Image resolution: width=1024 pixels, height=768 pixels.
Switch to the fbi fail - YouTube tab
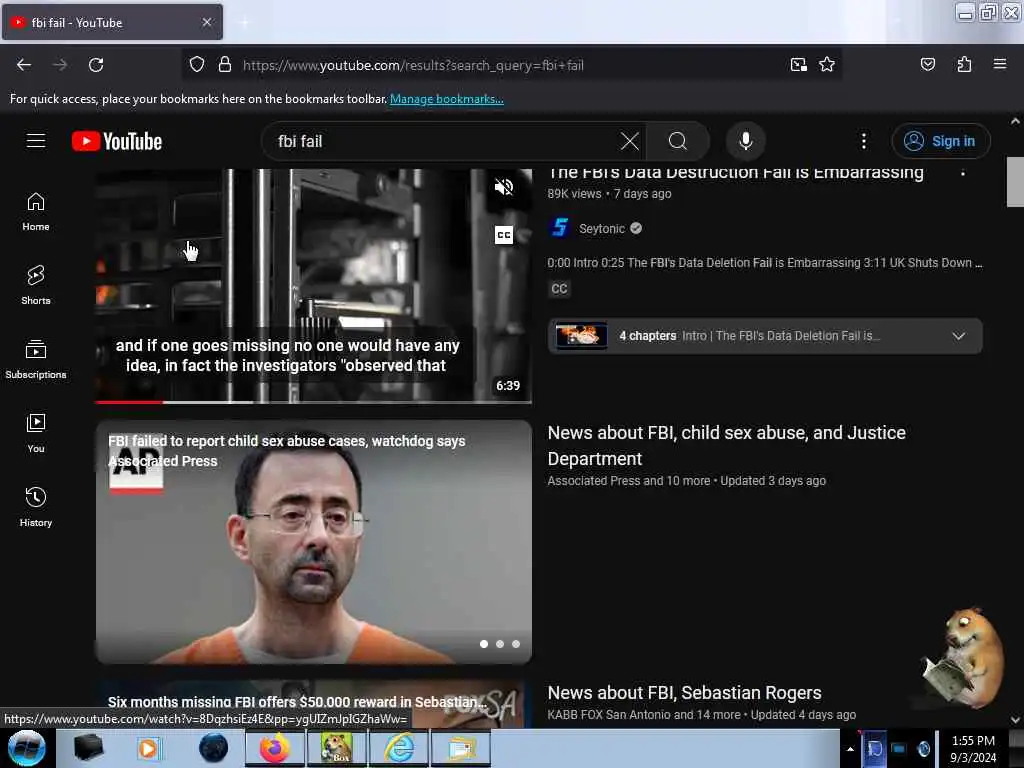point(112,22)
